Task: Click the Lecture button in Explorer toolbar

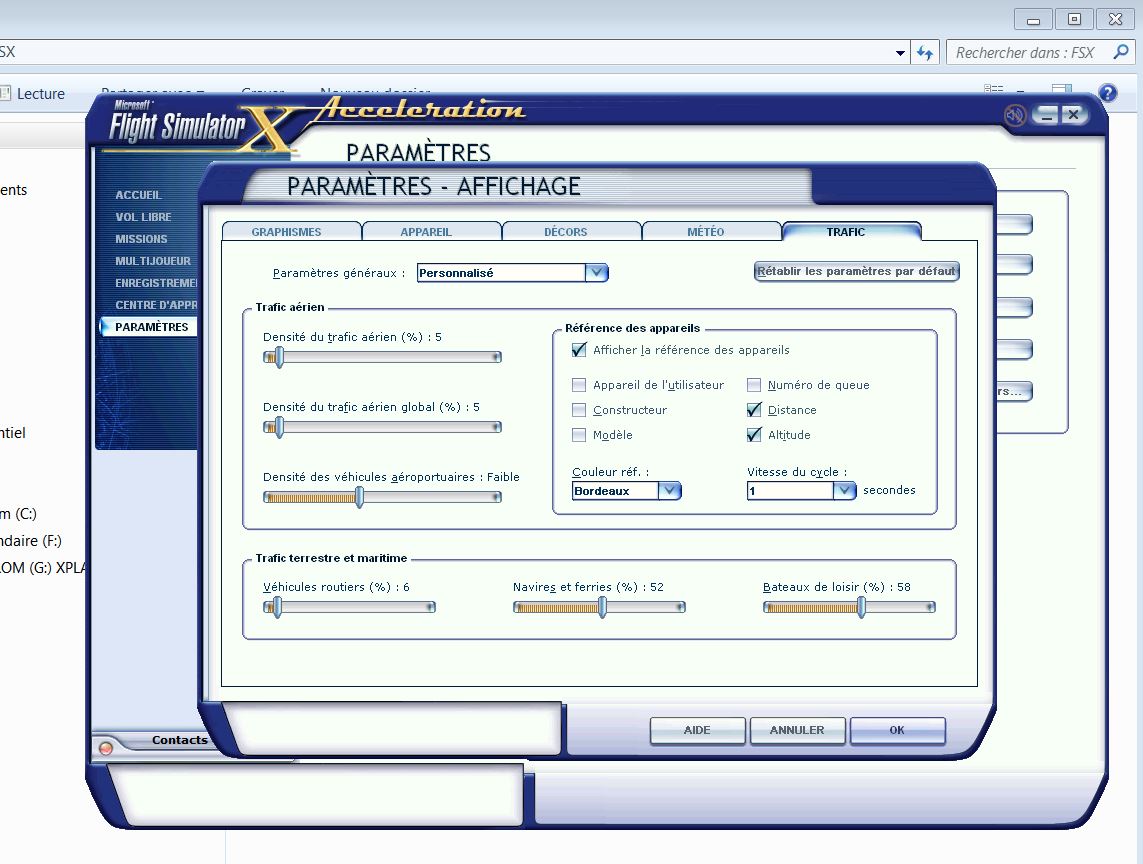Action: tap(41, 94)
